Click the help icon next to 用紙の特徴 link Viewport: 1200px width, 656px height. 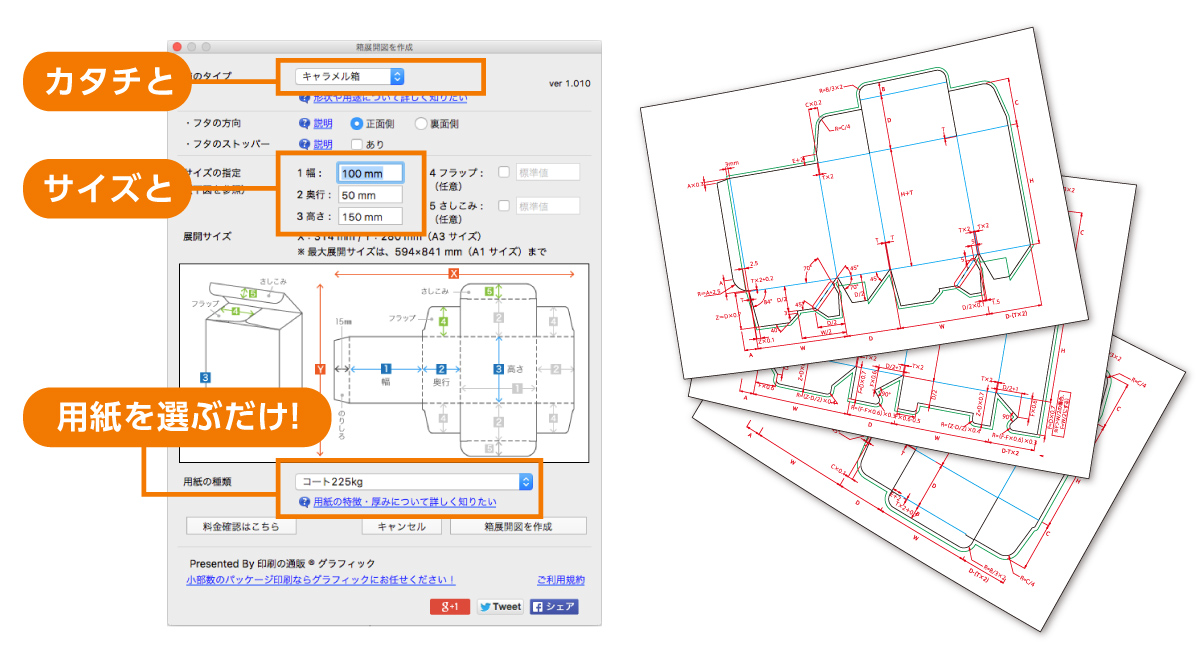303,502
